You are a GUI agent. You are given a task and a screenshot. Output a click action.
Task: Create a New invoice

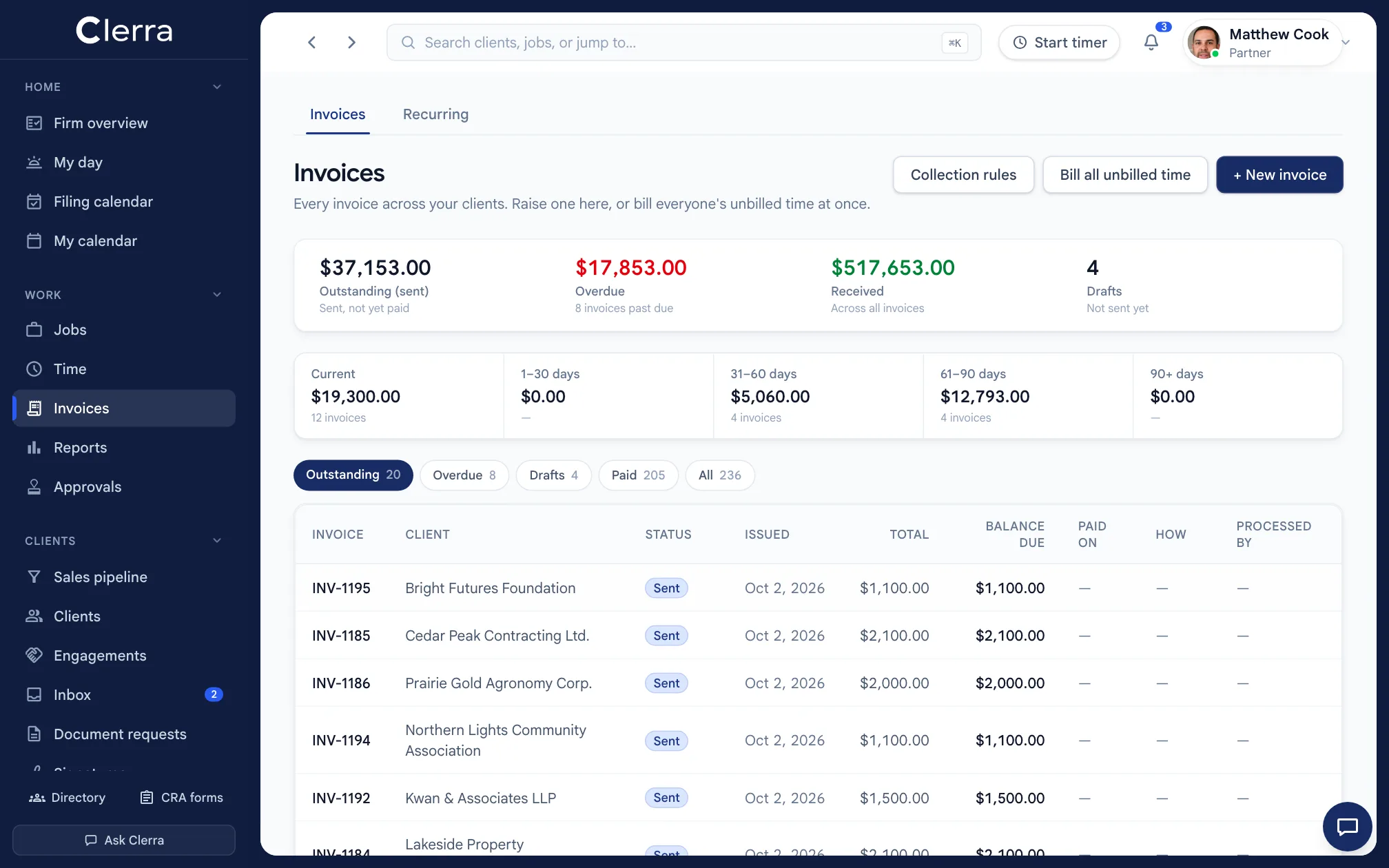point(1279,175)
